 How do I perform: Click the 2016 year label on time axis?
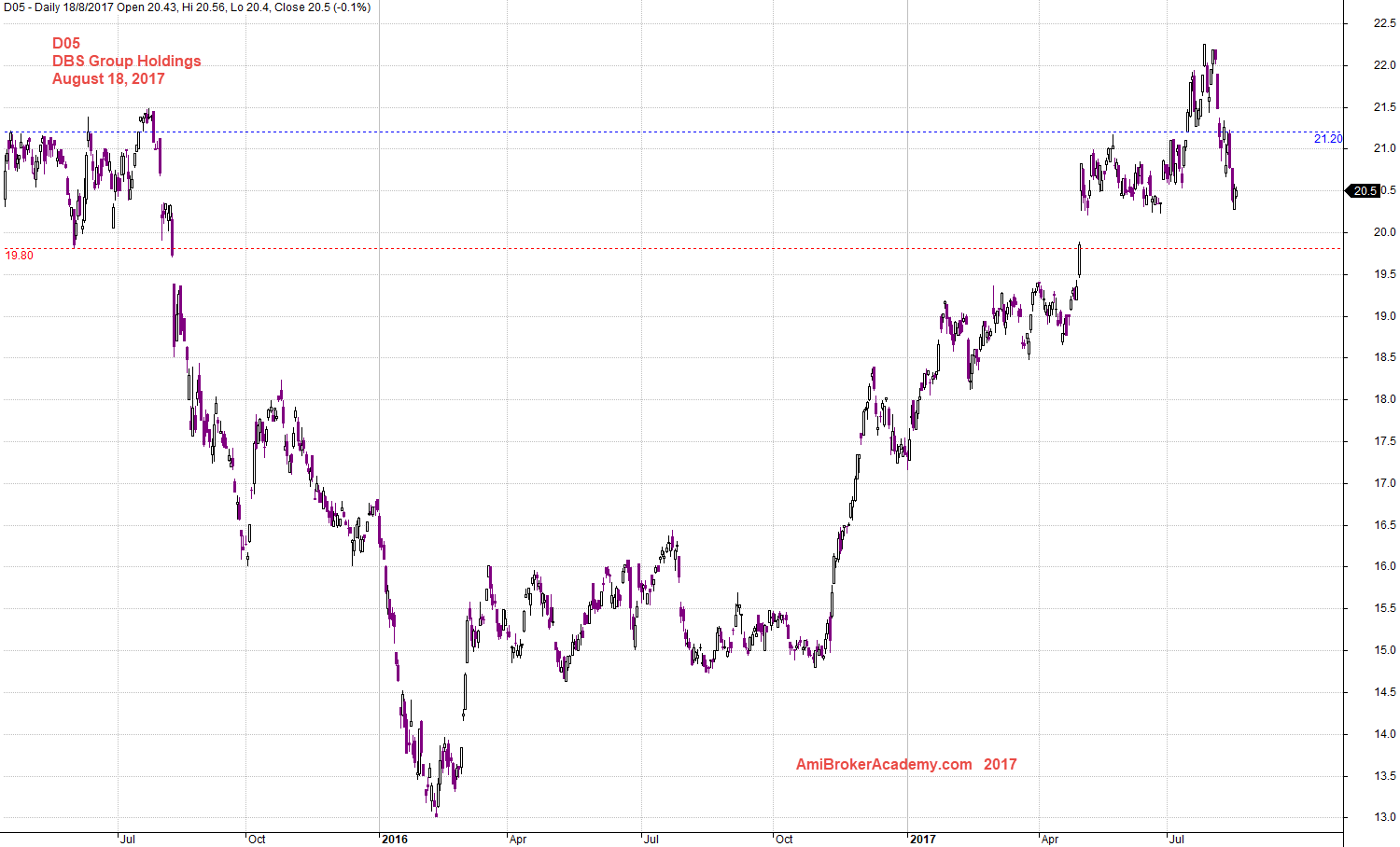tap(395, 840)
